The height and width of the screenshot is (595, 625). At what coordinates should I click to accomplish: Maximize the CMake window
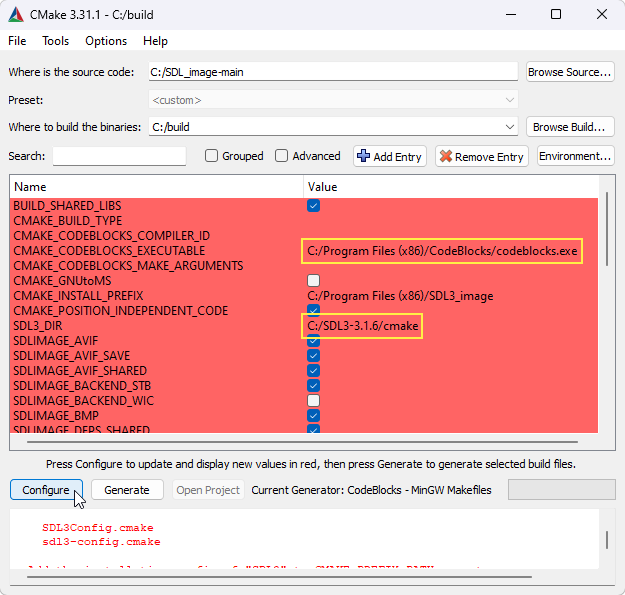pos(556,15)
